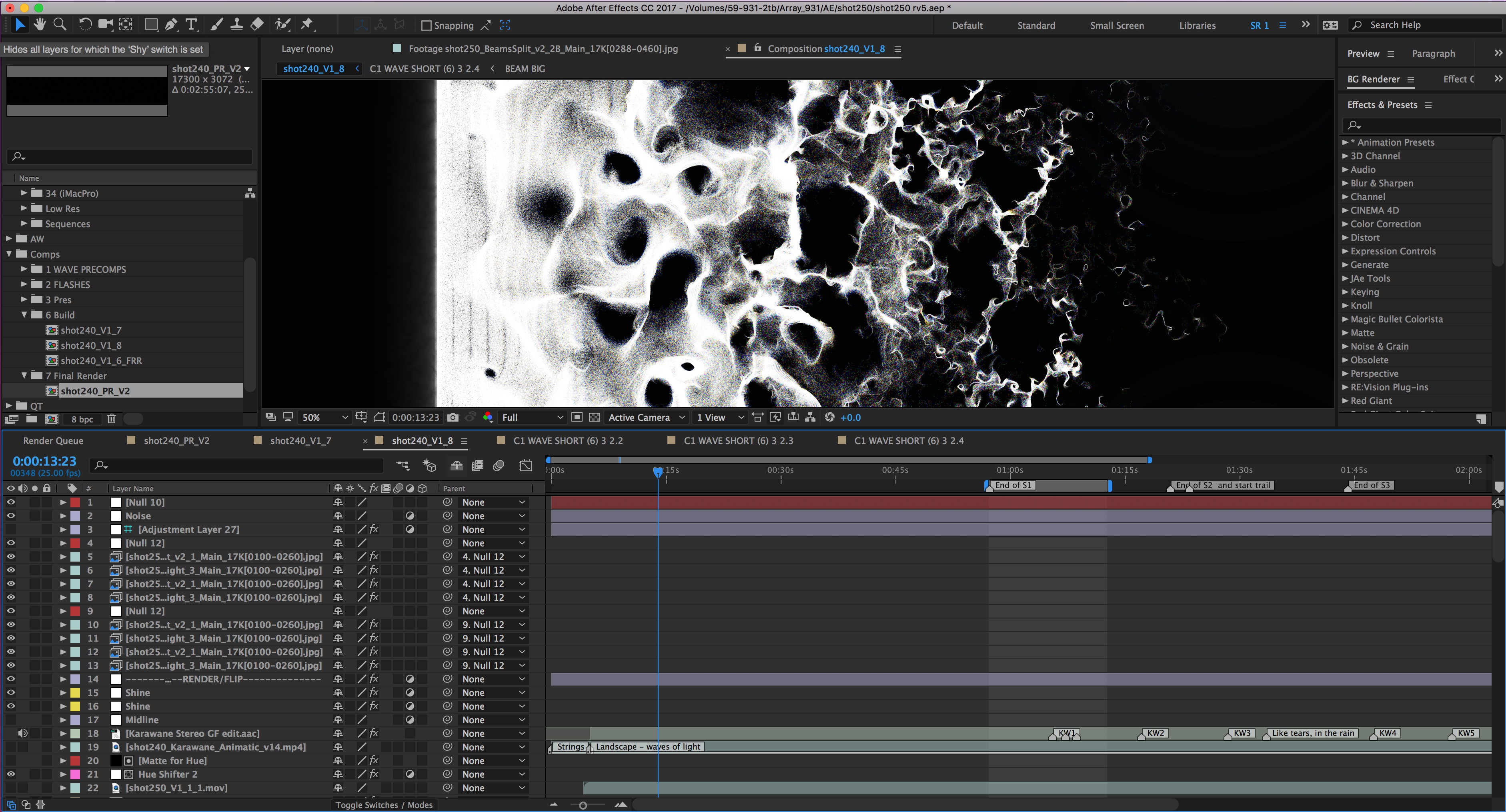Click the delete trash icon in Project panel

click(x=112, y=418)
